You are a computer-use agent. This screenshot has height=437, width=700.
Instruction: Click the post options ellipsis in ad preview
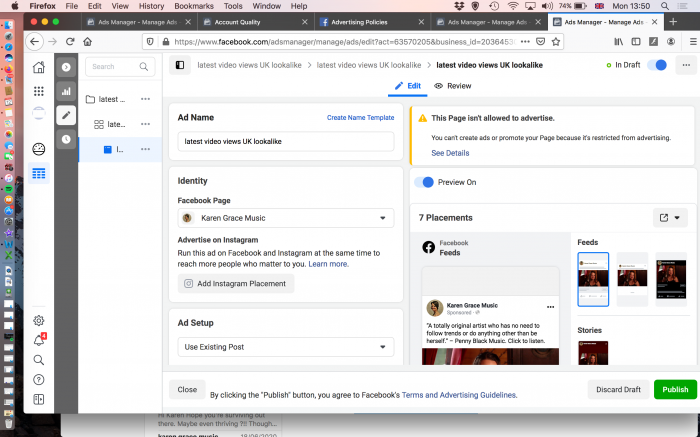pos(550,307)
